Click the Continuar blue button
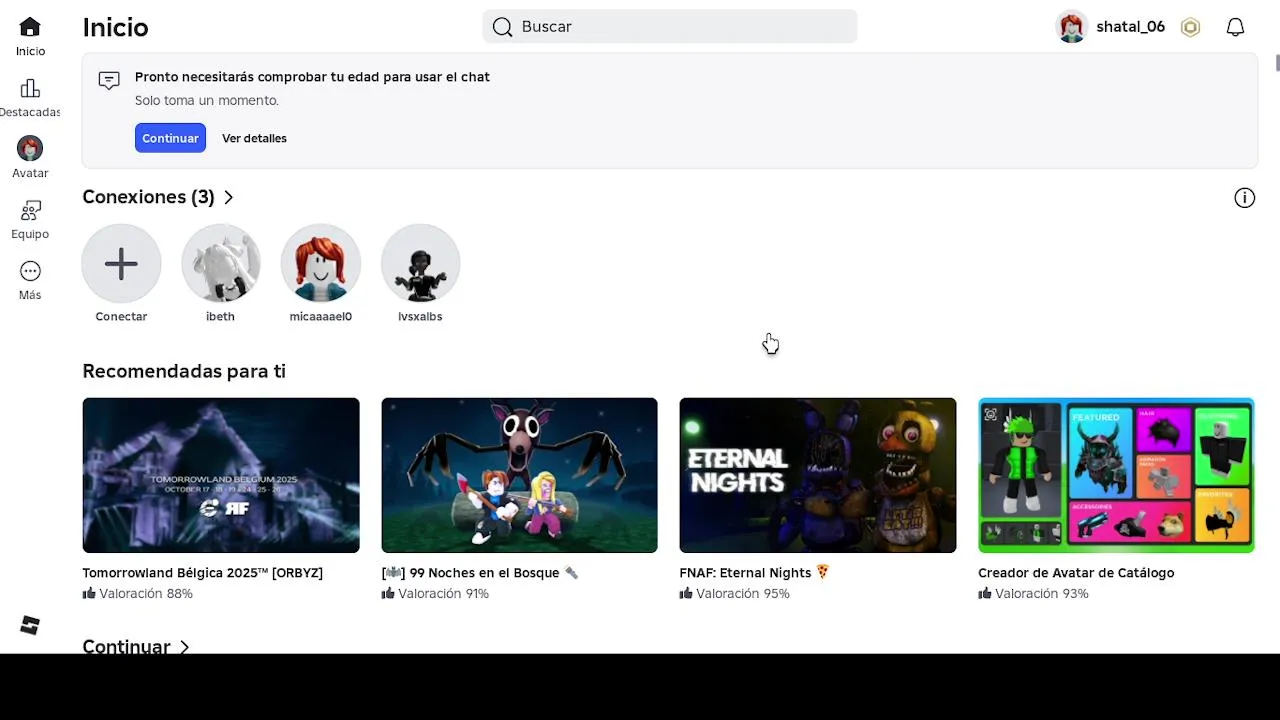 [x=170, y=138]
